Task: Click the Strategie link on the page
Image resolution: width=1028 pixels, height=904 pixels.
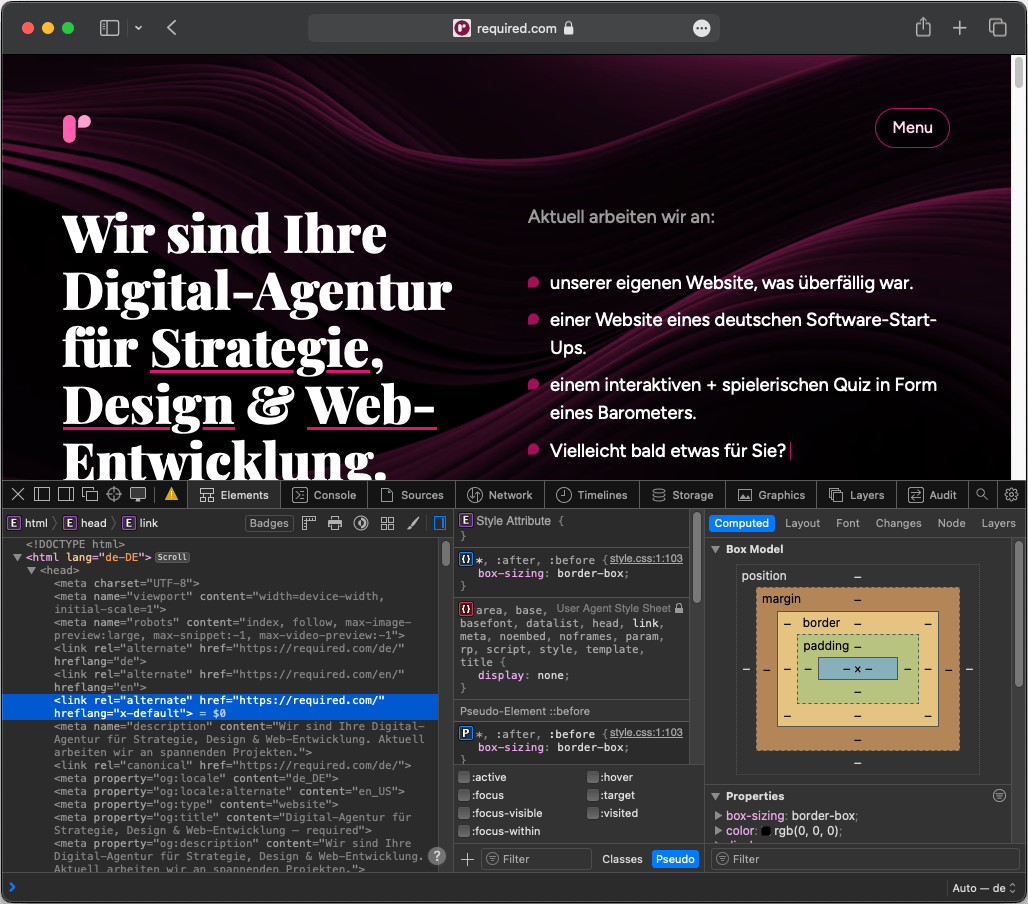Action: click(260, 350)
